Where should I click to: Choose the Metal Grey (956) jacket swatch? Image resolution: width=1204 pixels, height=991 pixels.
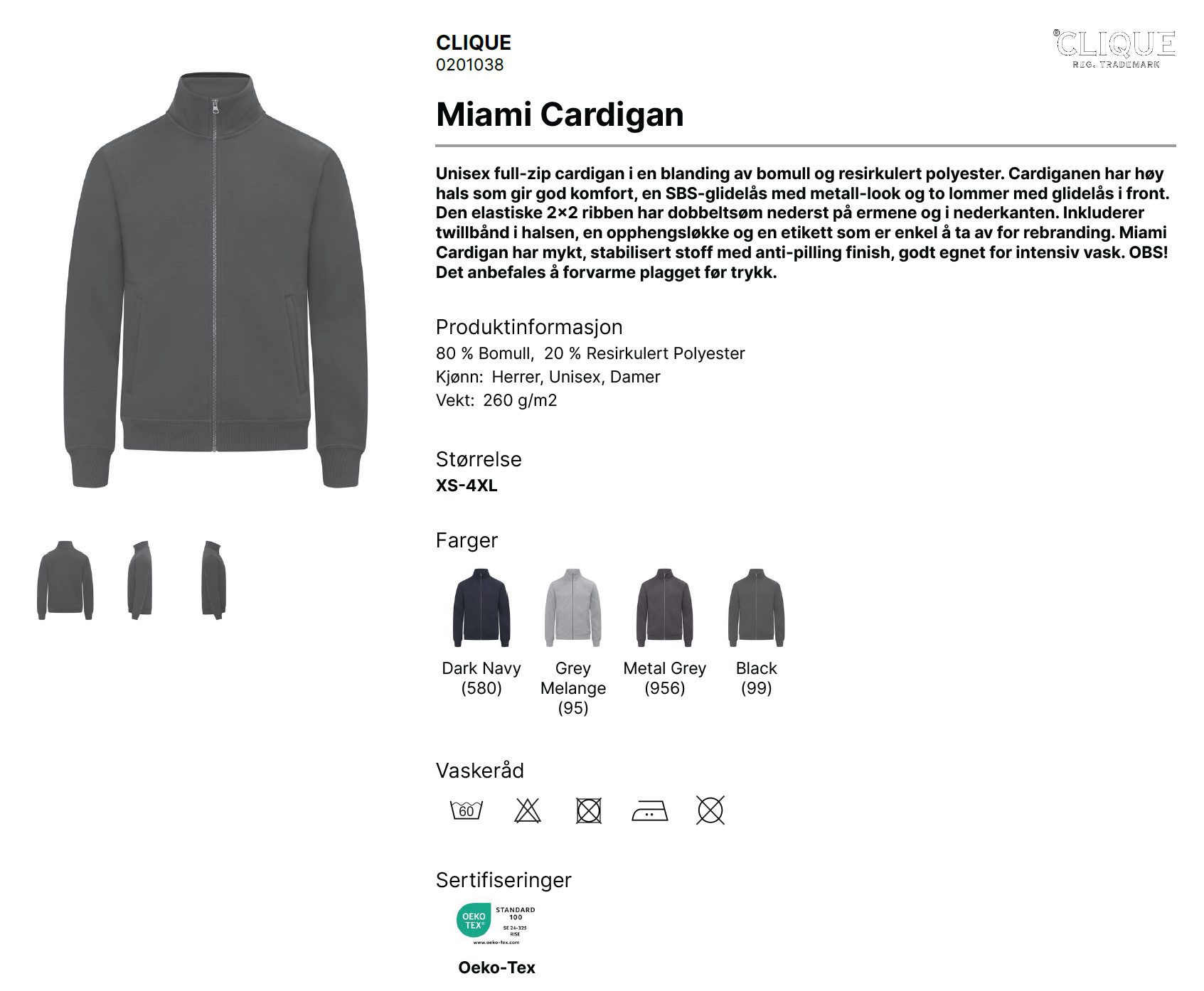pyautogui.click(x=665, y=608)
